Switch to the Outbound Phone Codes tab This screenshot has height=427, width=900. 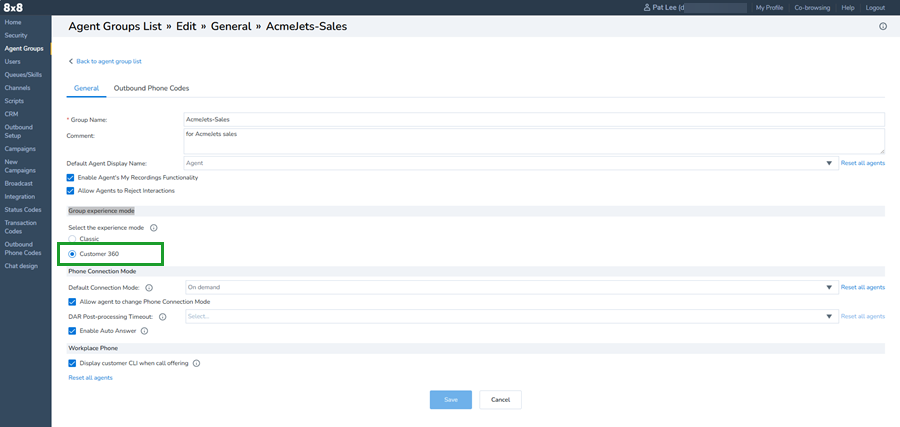151,88
